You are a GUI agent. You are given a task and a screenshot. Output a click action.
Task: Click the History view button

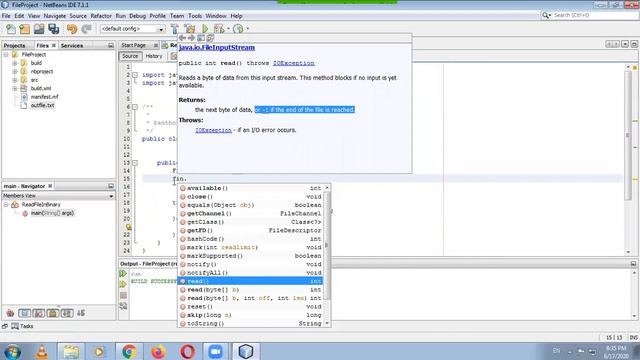(x=154, y=56)
